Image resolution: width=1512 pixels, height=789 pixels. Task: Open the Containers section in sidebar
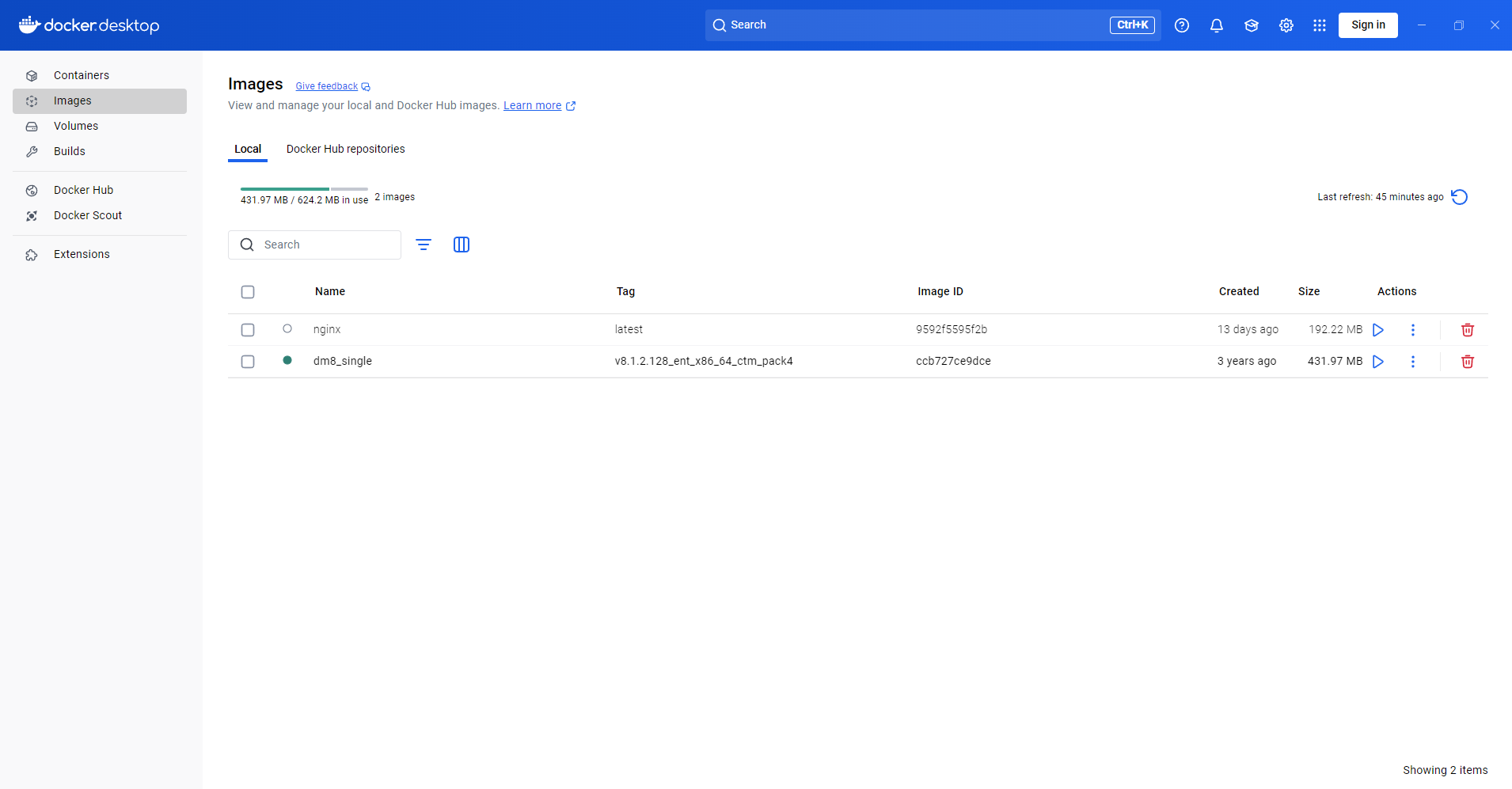(x=82, y=75)
